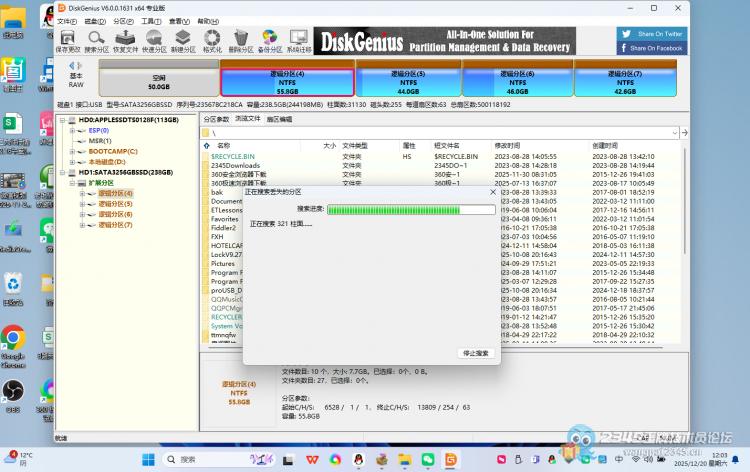Open the 恢复文件 (Recover files) tool
Image resolution: width=750 pixels, height=472 pixels.
[126, 40]
